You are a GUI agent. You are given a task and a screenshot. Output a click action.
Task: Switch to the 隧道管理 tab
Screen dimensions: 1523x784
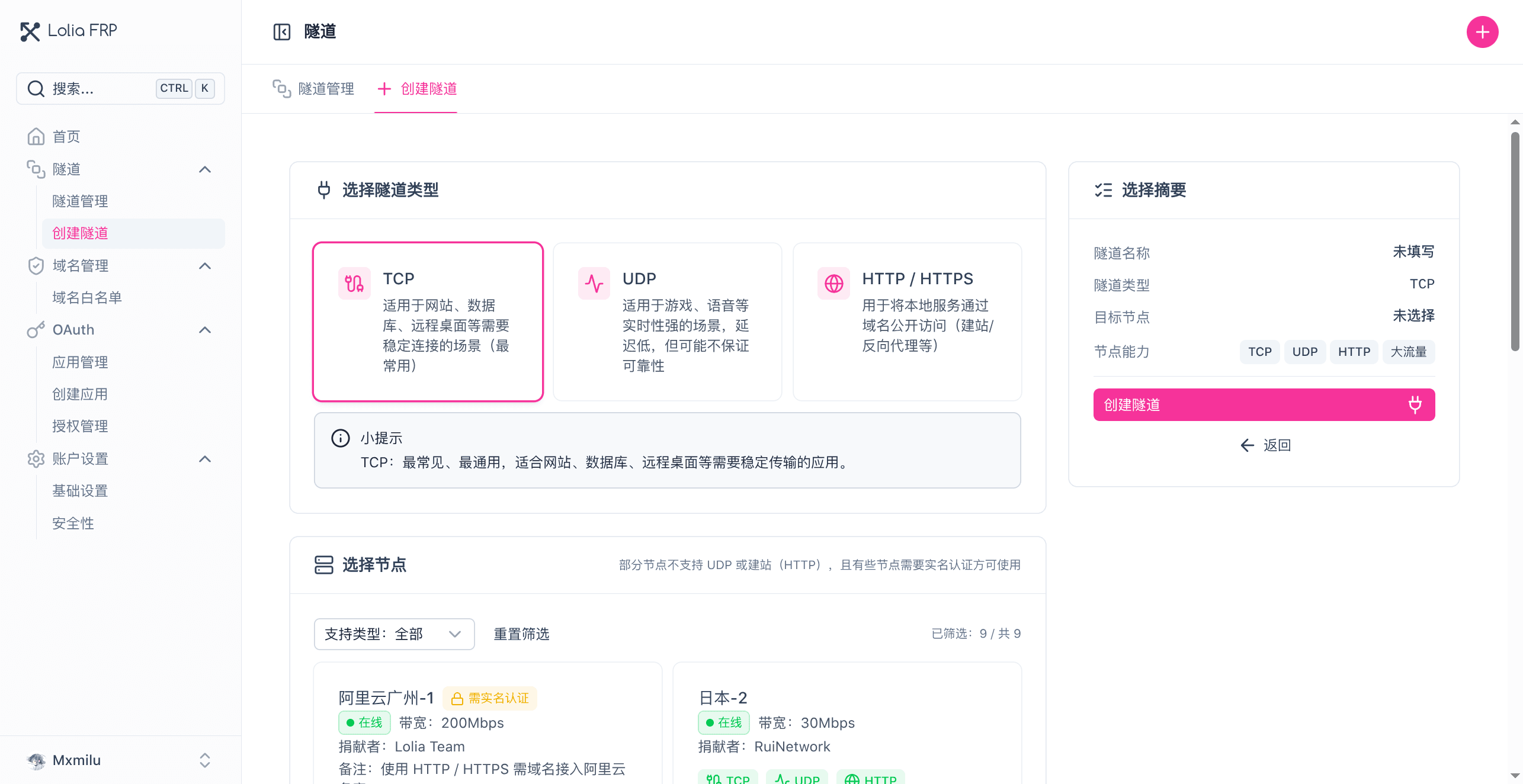pyautogui.click(x=325, y=89)
